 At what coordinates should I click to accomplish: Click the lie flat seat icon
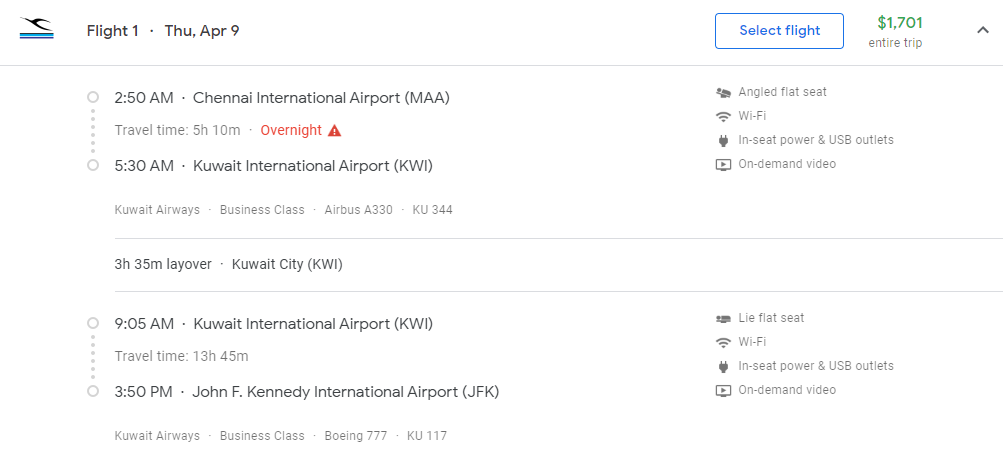[x=723, y=318]
